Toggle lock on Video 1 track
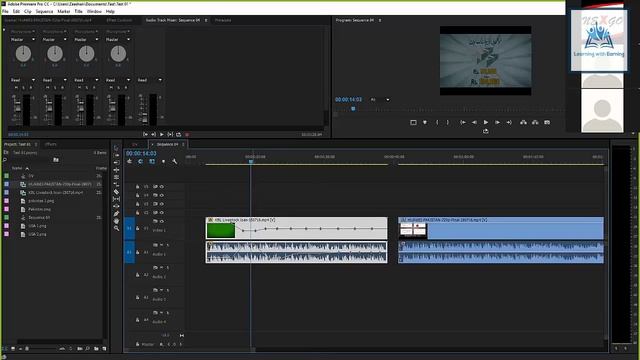This screenshot has width=640, height=360. [x=138, y=229]
